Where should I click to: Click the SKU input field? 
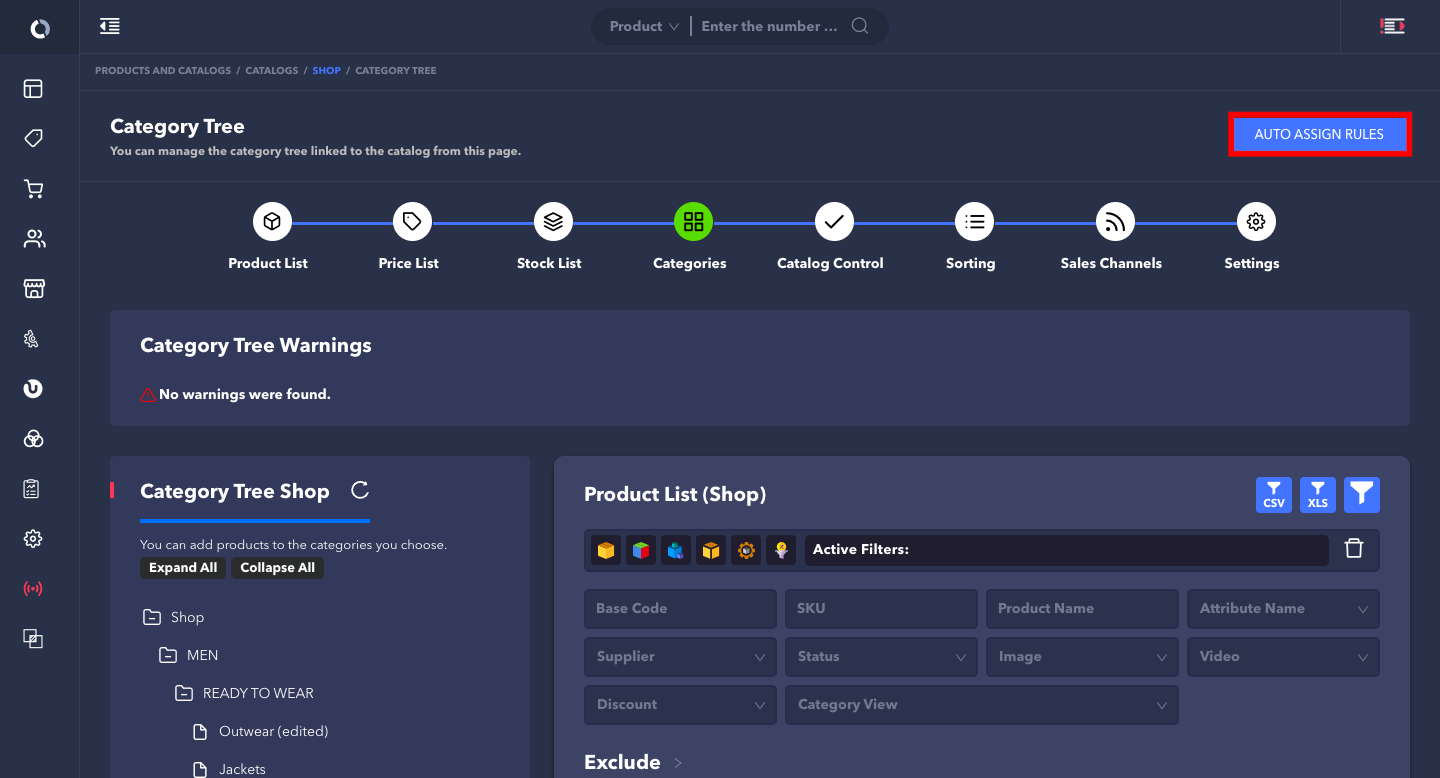881,609
